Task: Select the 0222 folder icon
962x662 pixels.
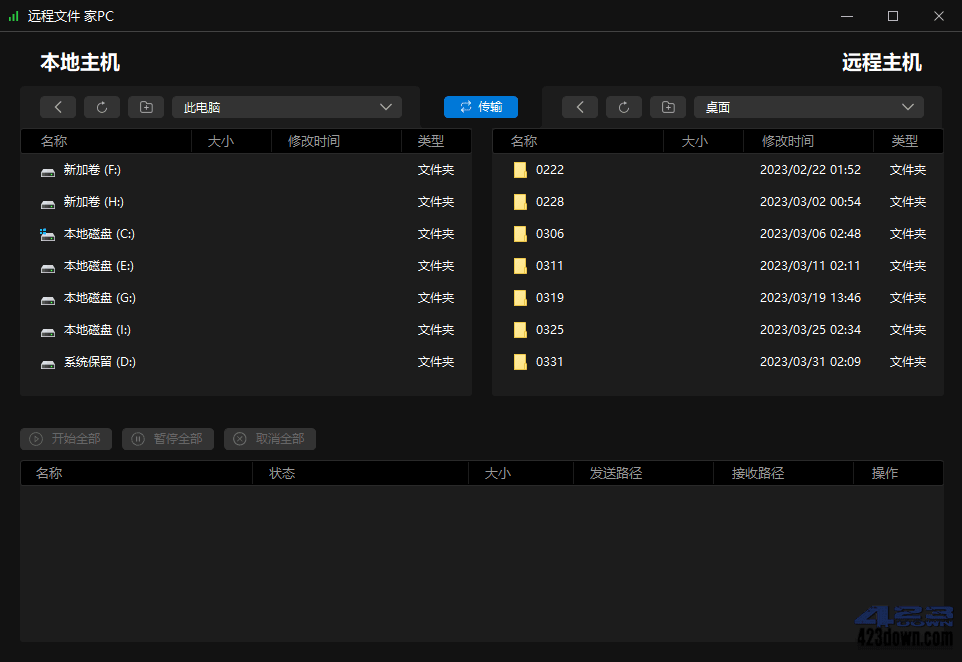Action: [520, 170]
